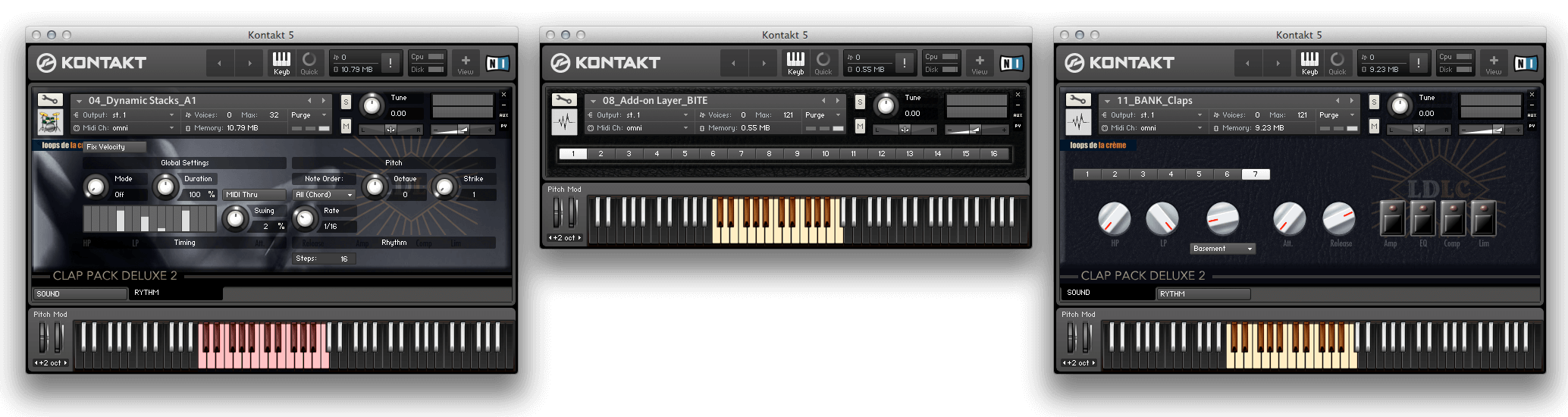
Task: Select slot 10 in middle window
Action: click(825, 154)
